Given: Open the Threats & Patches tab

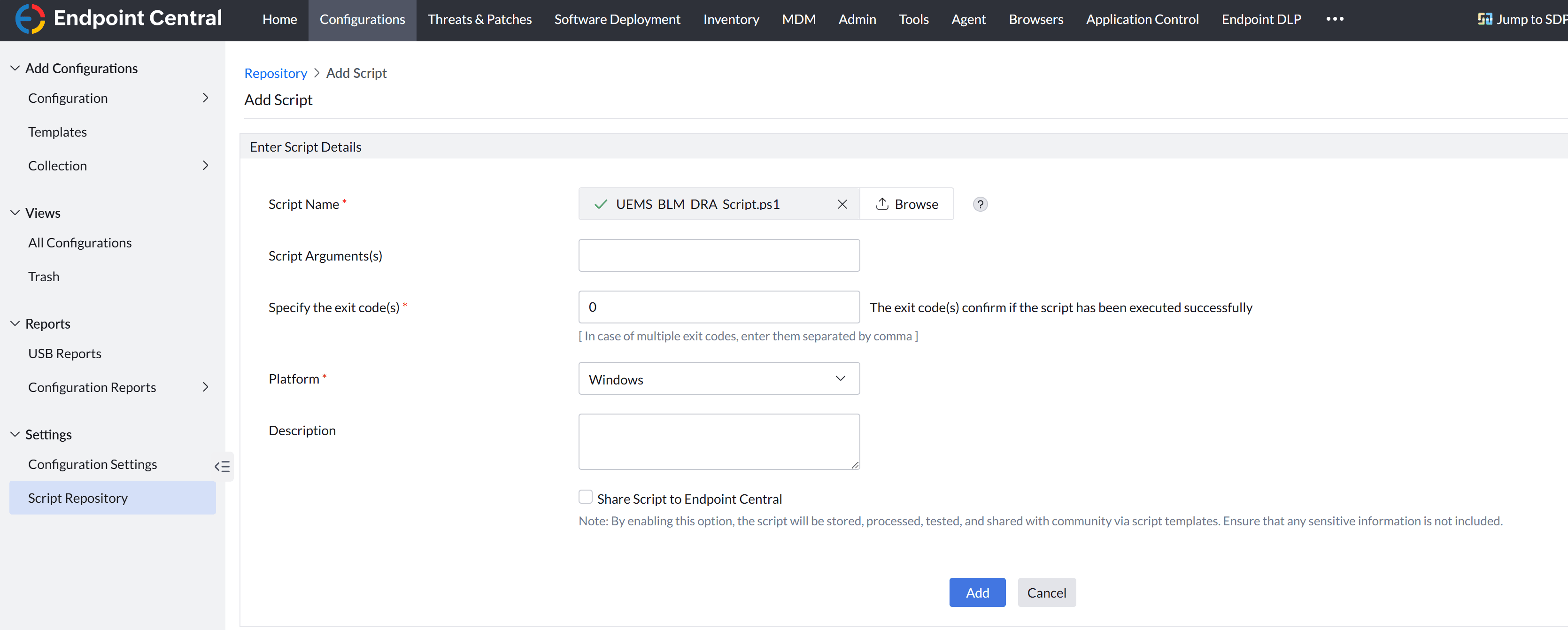Looking at the screenshot, I should coord(479,19).
